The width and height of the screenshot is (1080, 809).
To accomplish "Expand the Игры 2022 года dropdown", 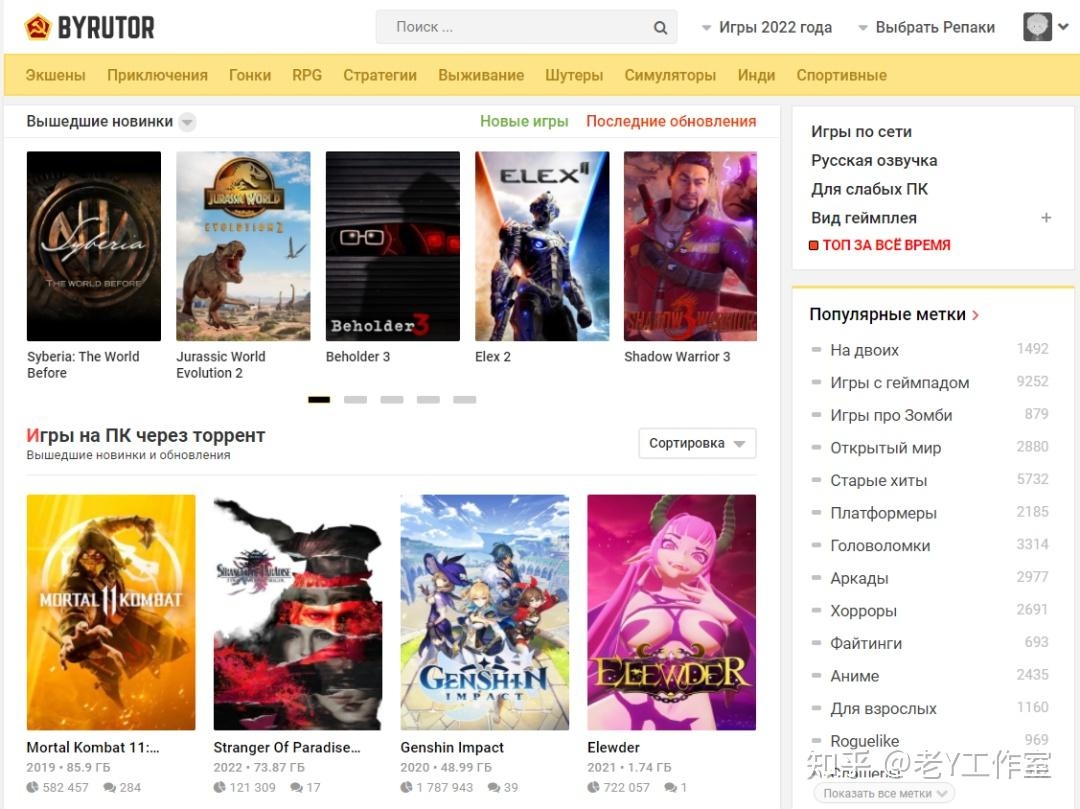I will (766, 27).
